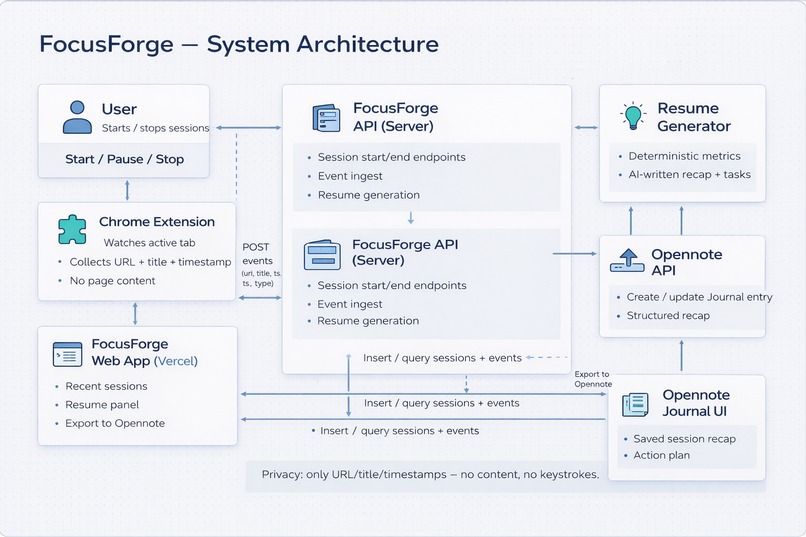
Task: Select the "Structured recap" bullet
Action: tap(668, 316)
